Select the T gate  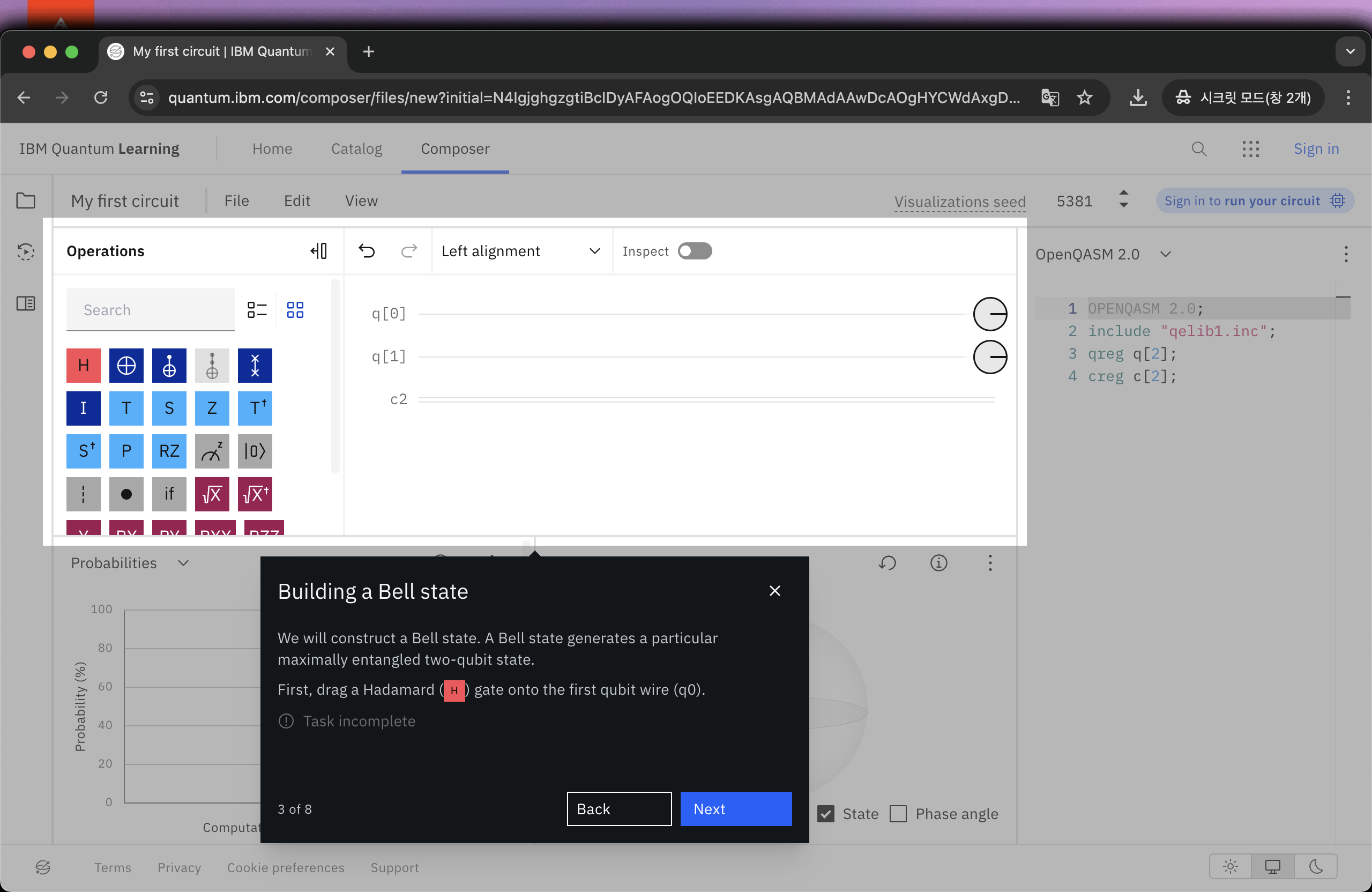click(x=126, y=408)
